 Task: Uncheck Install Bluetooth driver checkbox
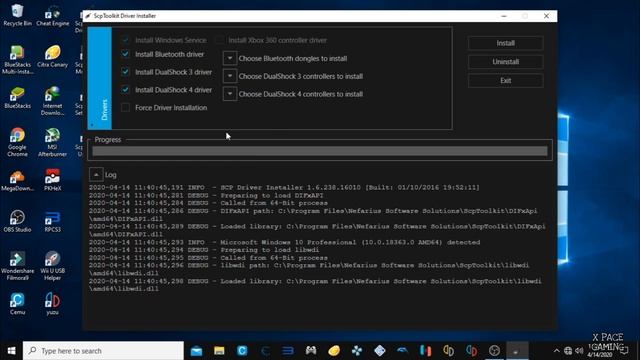tap(125, 54)
